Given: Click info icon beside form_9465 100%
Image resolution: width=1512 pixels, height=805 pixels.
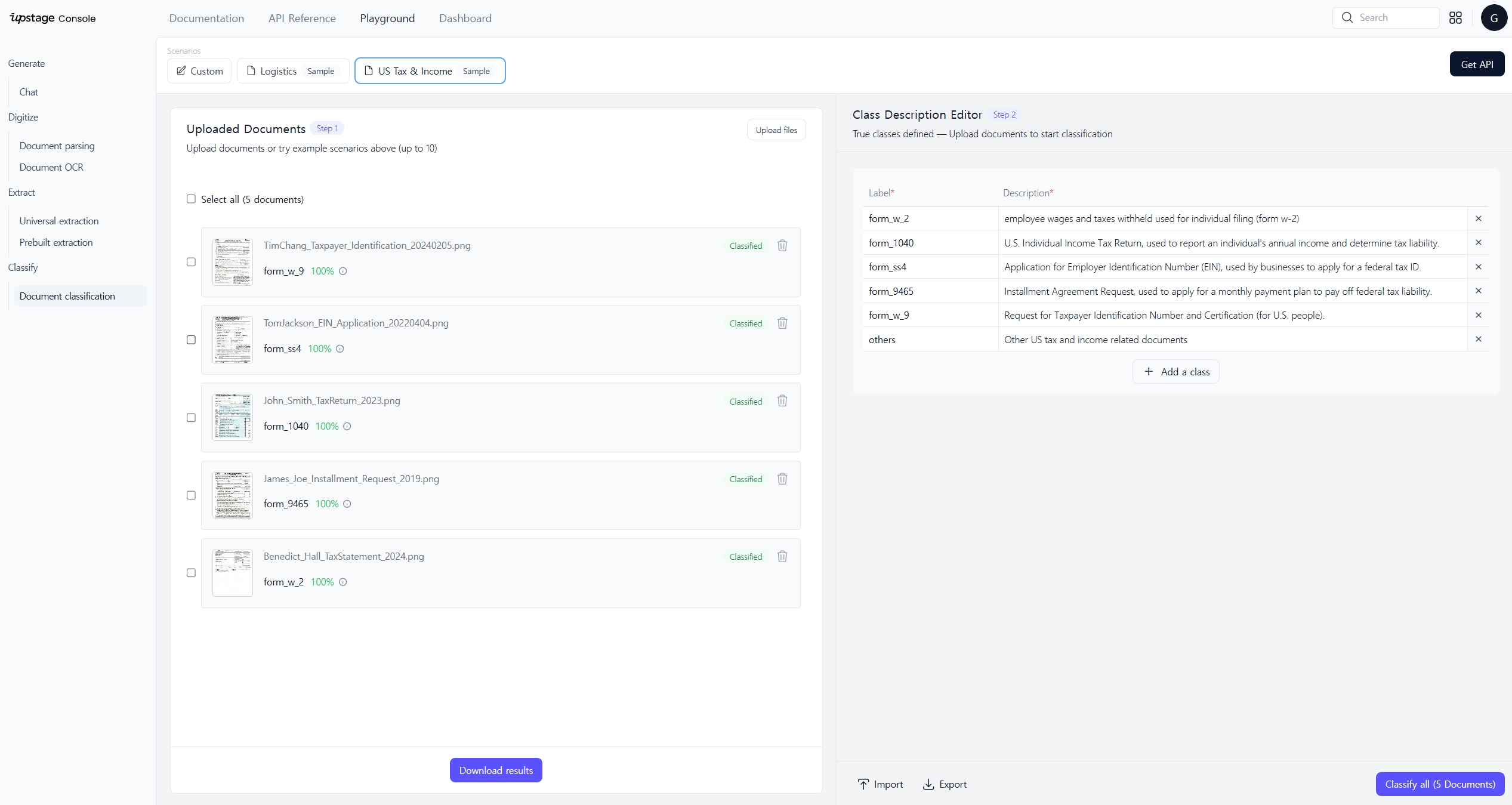Looking at the screenshot, I should (347, 504).
